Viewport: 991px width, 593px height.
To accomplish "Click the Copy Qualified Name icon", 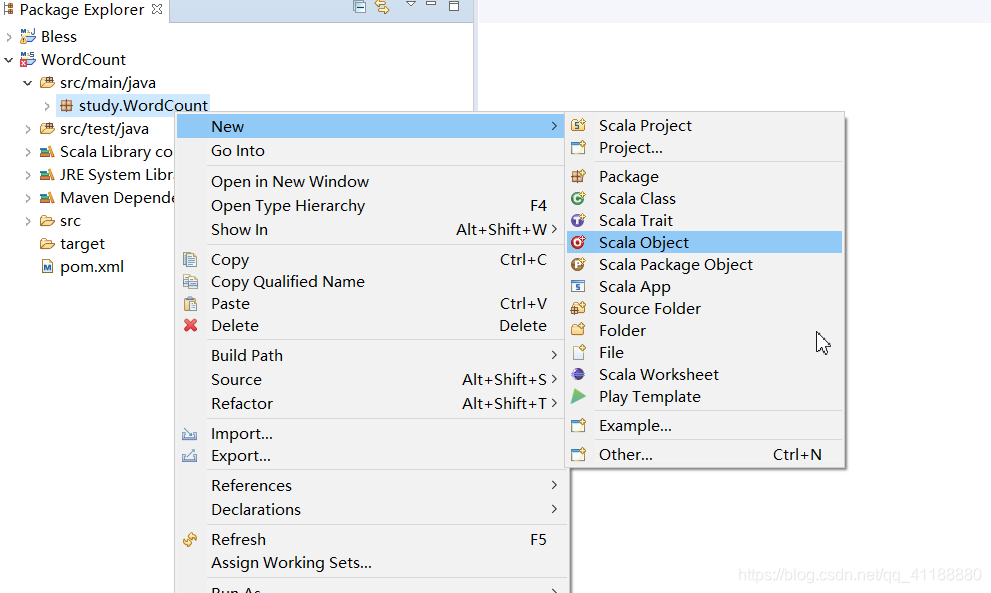I will [x=190, y=281].
